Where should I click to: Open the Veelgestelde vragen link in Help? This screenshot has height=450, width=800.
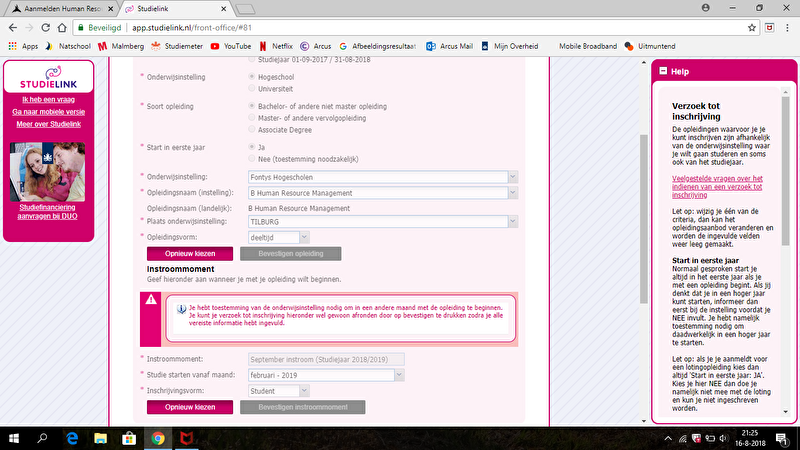(x=716, y=187)
